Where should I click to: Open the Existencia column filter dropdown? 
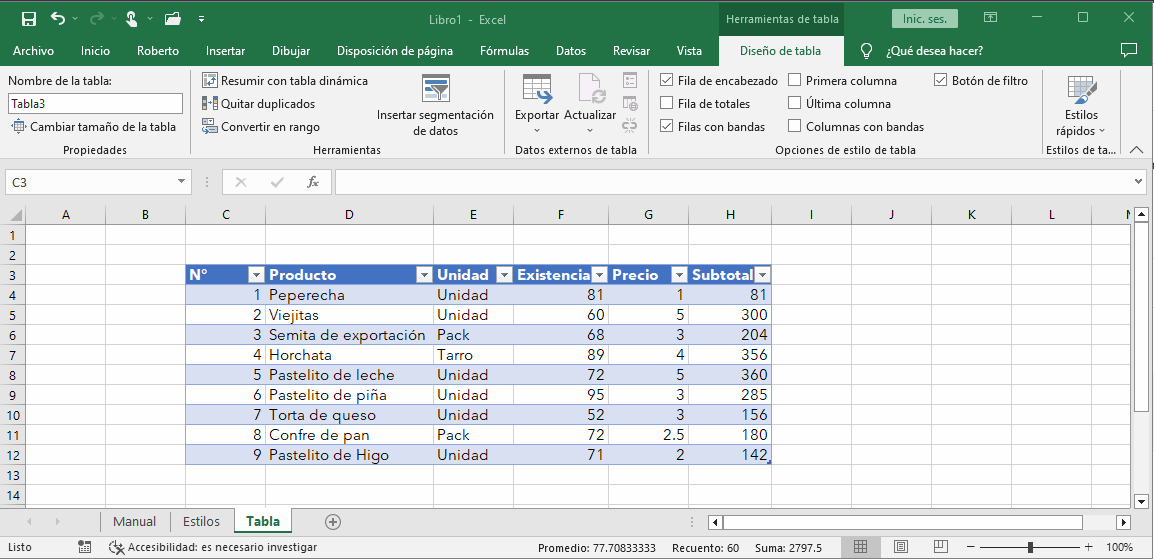click(x=600, y=275)
